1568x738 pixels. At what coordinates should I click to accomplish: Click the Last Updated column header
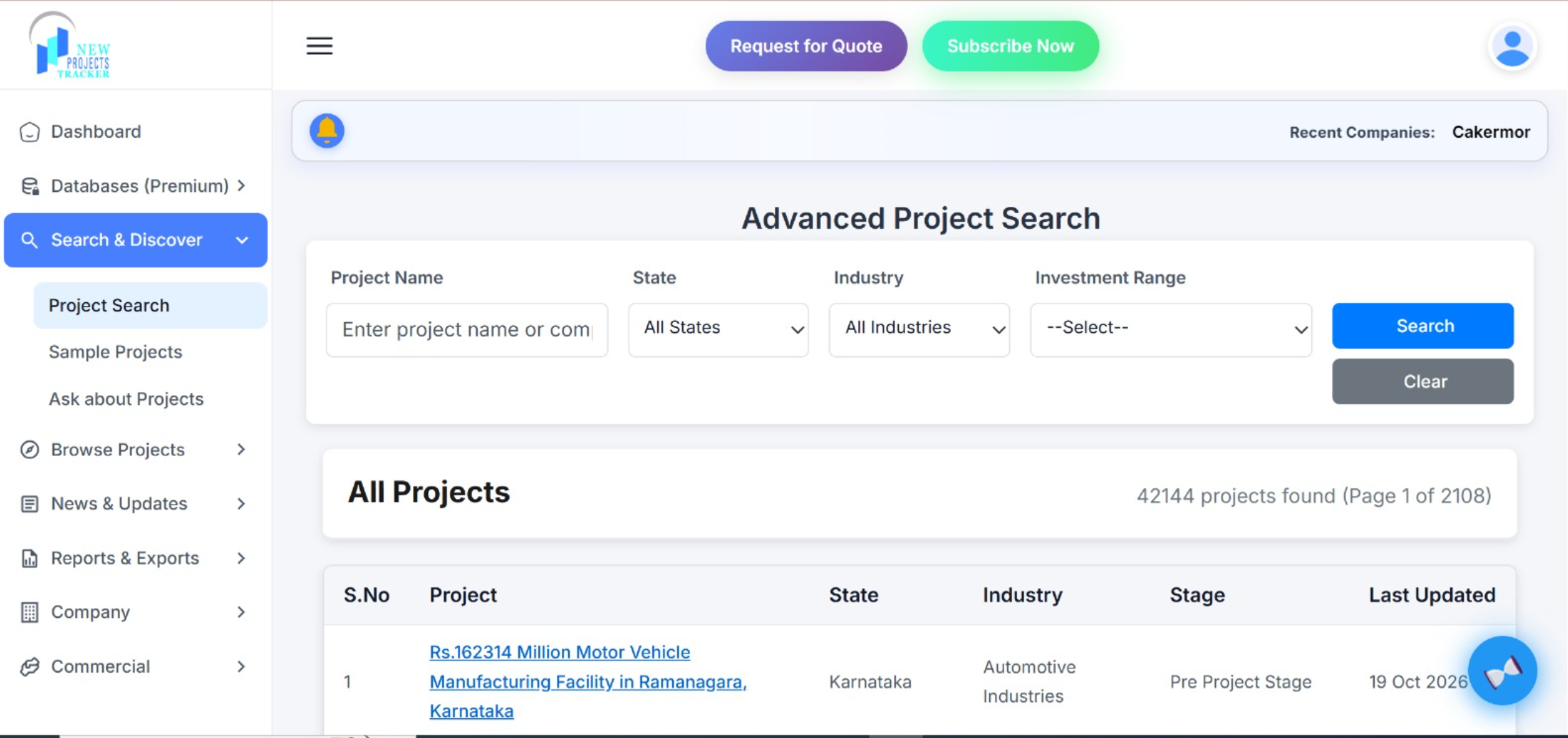1432,595
